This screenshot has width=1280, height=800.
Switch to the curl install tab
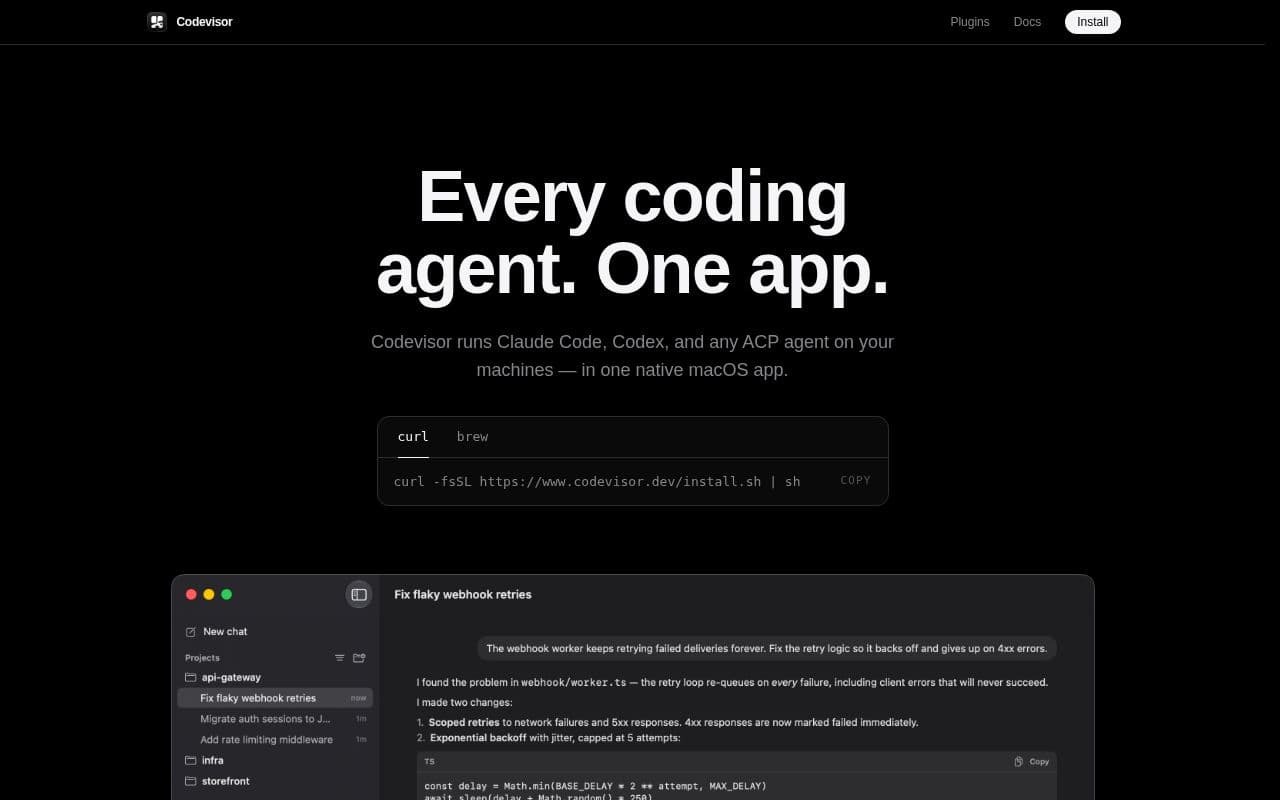click(413, 437)
